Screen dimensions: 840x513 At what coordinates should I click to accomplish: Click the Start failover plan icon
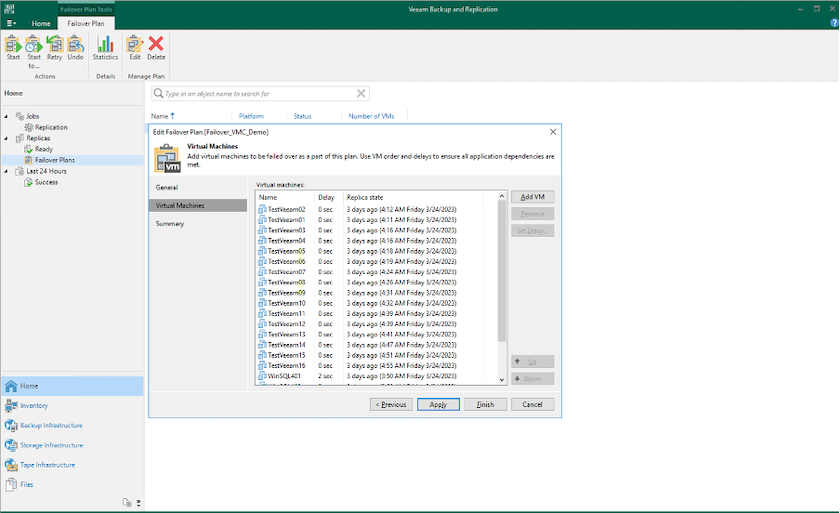(13, 45)
